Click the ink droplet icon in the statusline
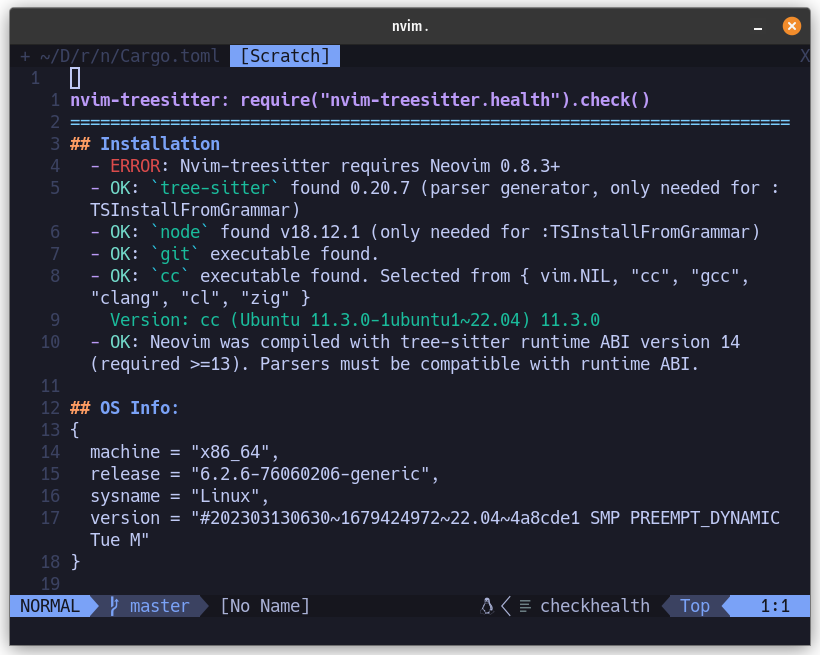Screen dimensions: 820x655 tap(485, 606)
